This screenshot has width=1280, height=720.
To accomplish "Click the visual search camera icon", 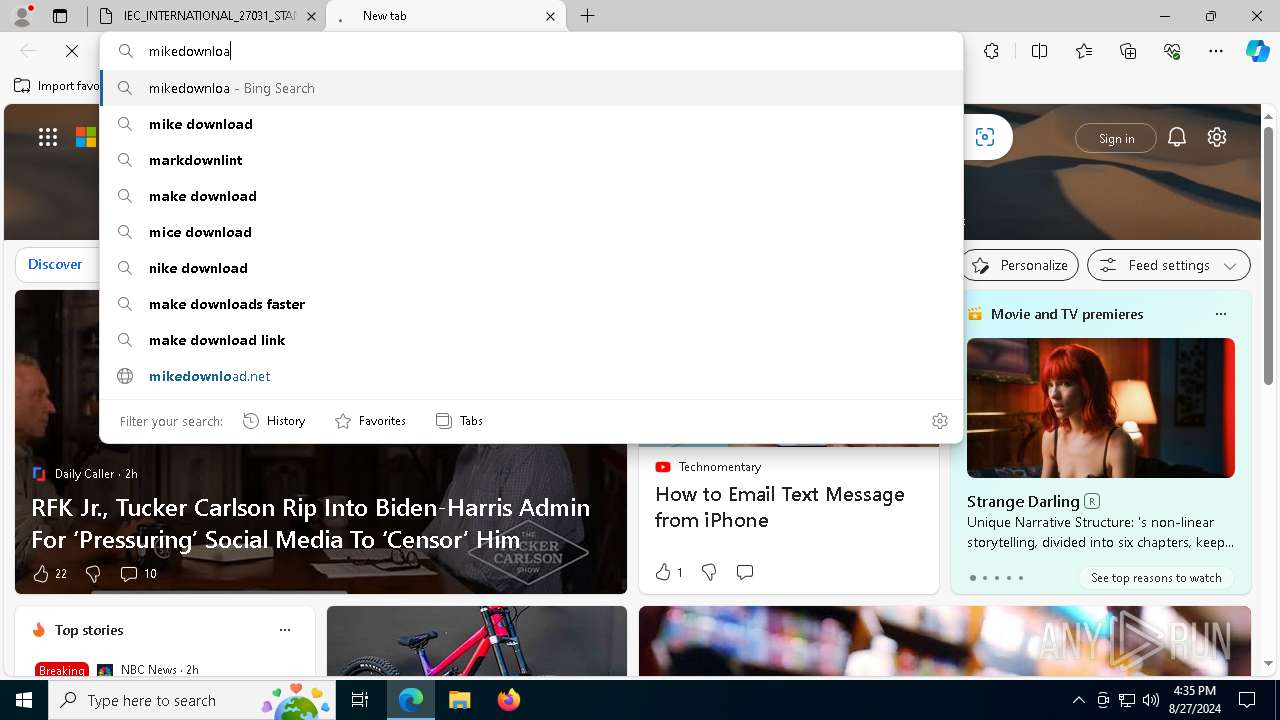I will click(x=985, y=138).
